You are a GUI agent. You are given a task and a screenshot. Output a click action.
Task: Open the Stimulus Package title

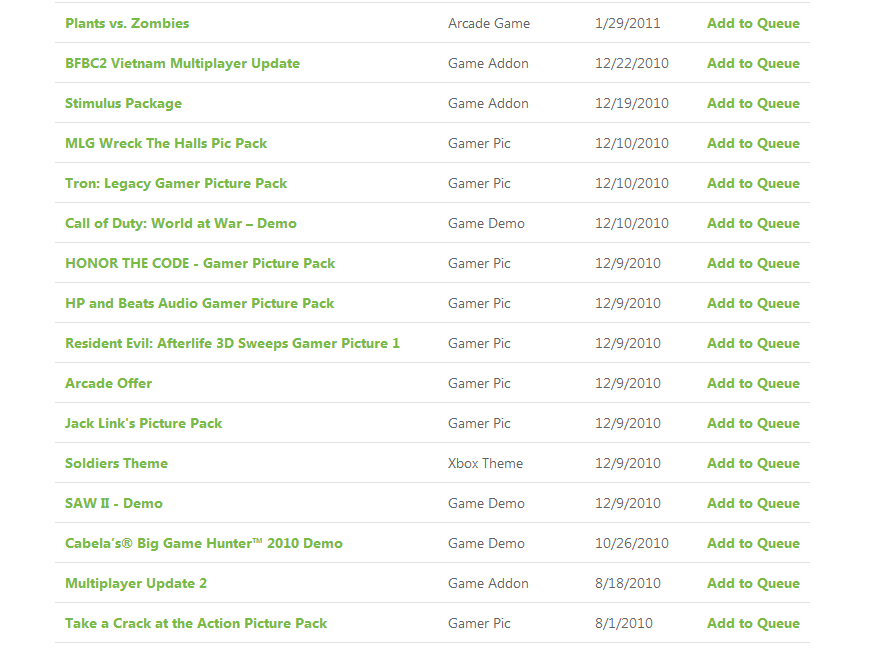pyautogui.click(x=123, y=103)
